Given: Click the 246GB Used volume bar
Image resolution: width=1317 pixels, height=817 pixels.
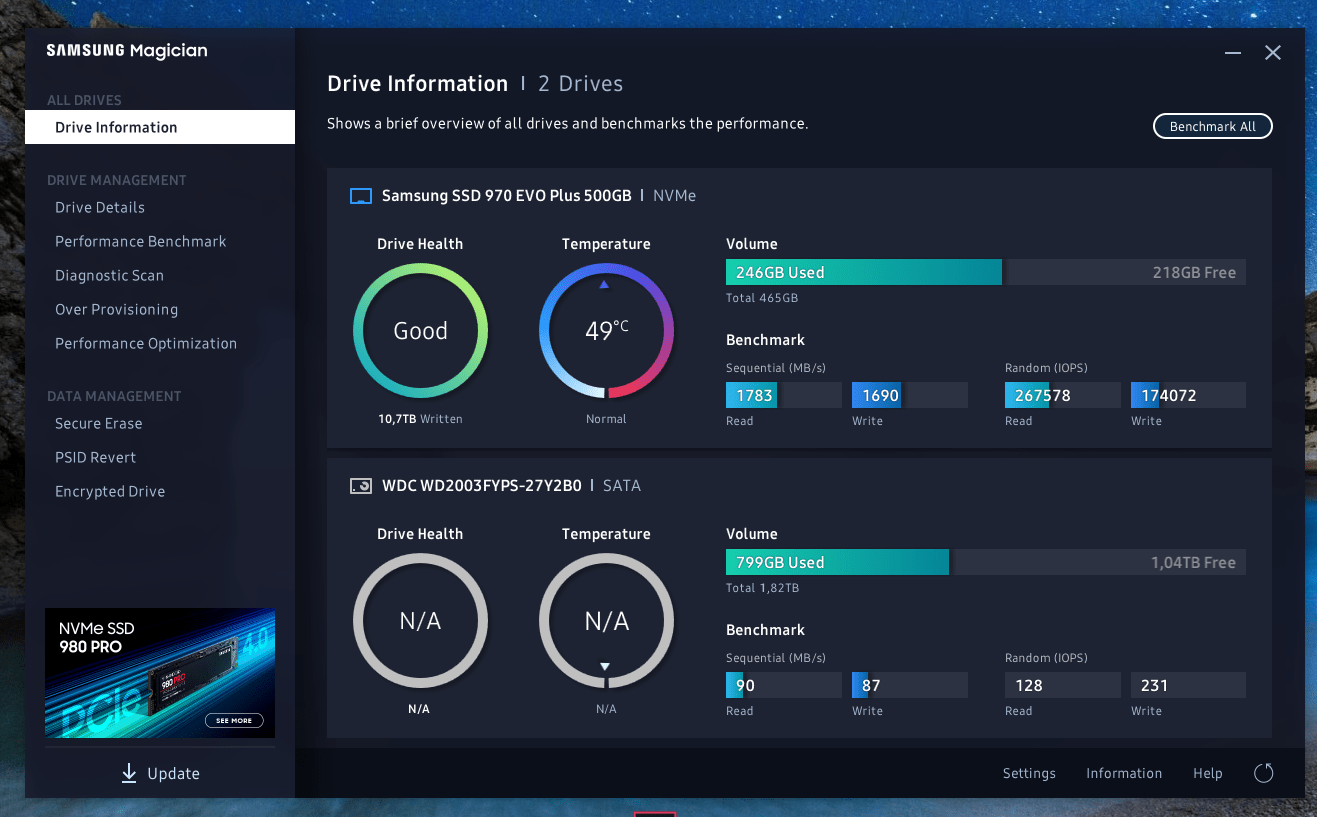Looking at the screenshot, I should click(864, 272).
